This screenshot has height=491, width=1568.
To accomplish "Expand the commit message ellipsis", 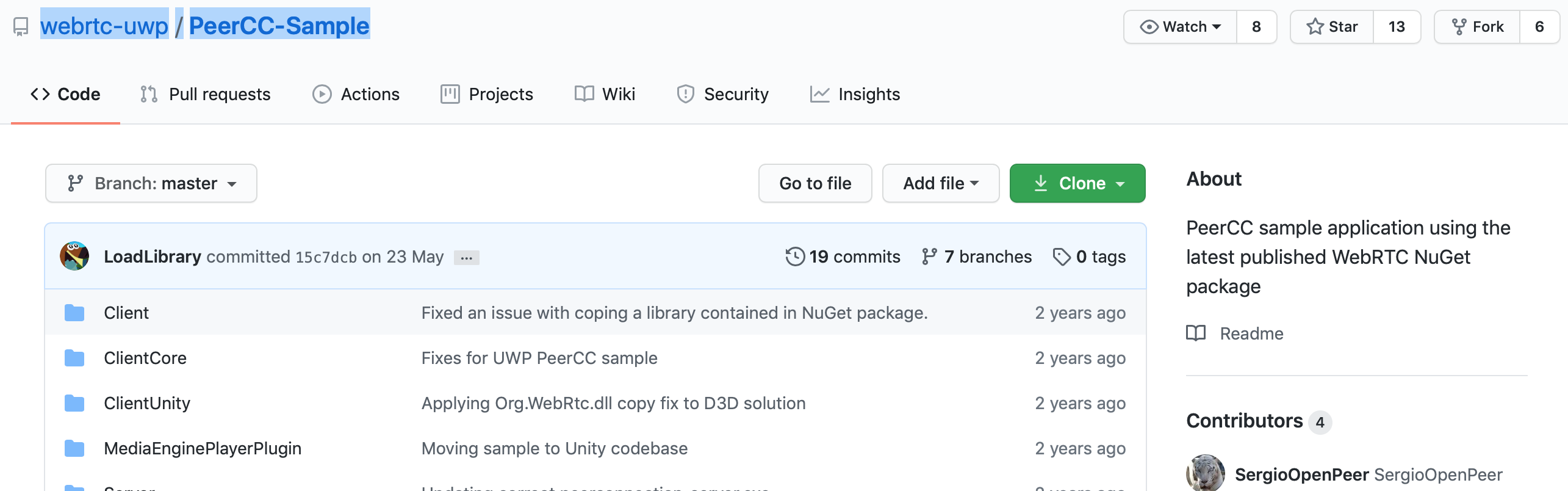I will (467, 258).
